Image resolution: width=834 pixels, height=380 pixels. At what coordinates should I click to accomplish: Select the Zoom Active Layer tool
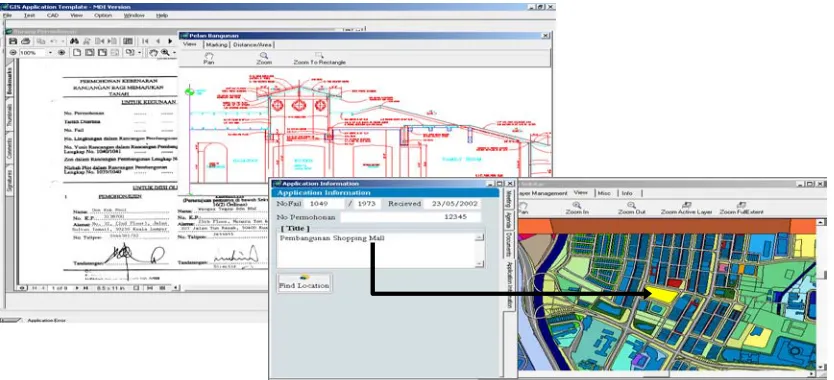(x=686, y=208)
